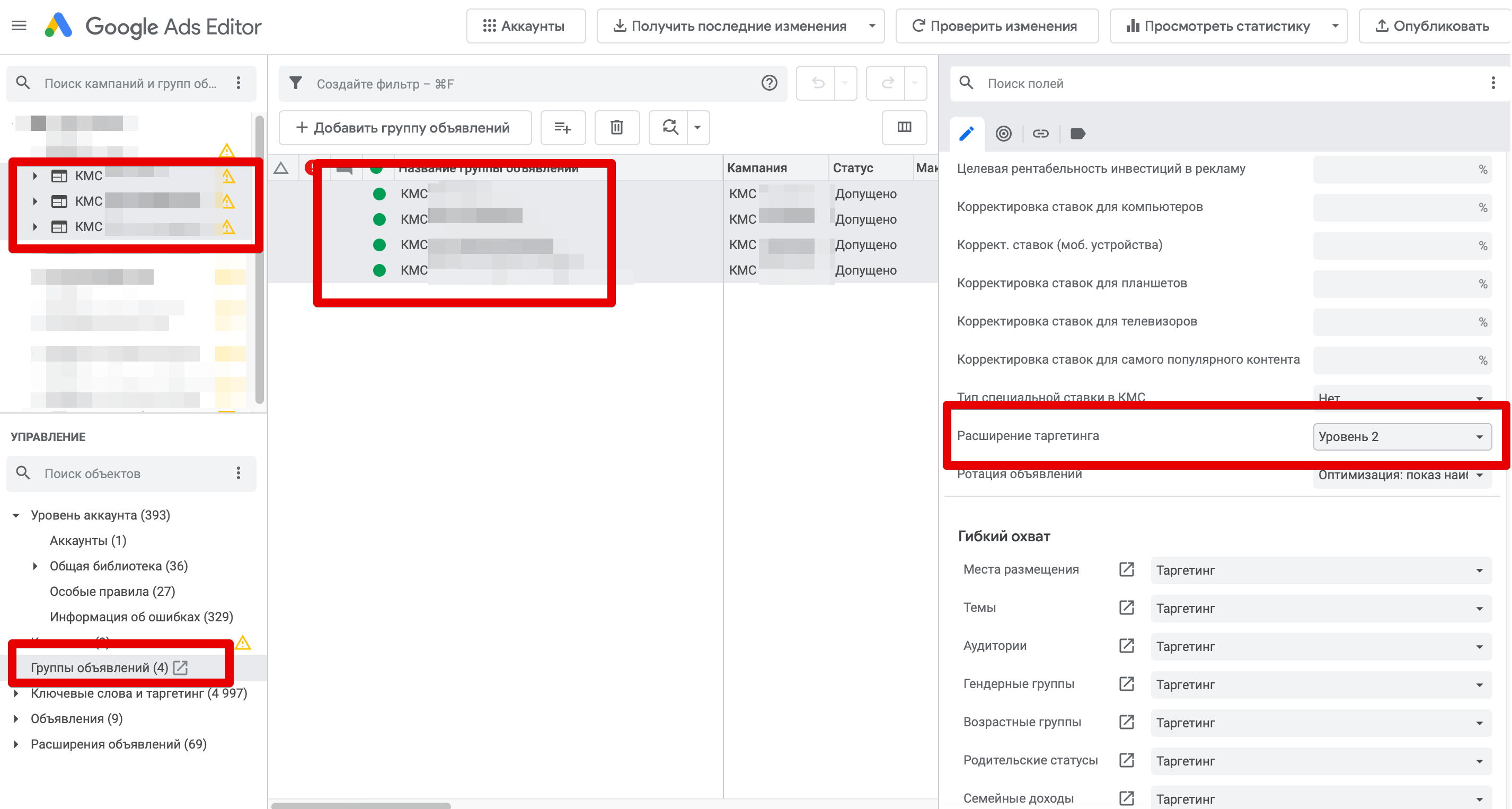
Task: Click the campaign tree vertical scrollbar
Action: 260,258
